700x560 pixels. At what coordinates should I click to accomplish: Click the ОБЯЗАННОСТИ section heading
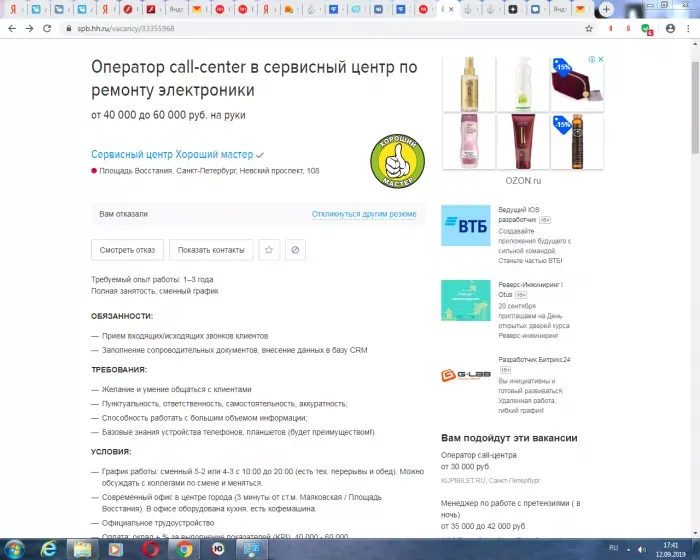click(122, 316)
